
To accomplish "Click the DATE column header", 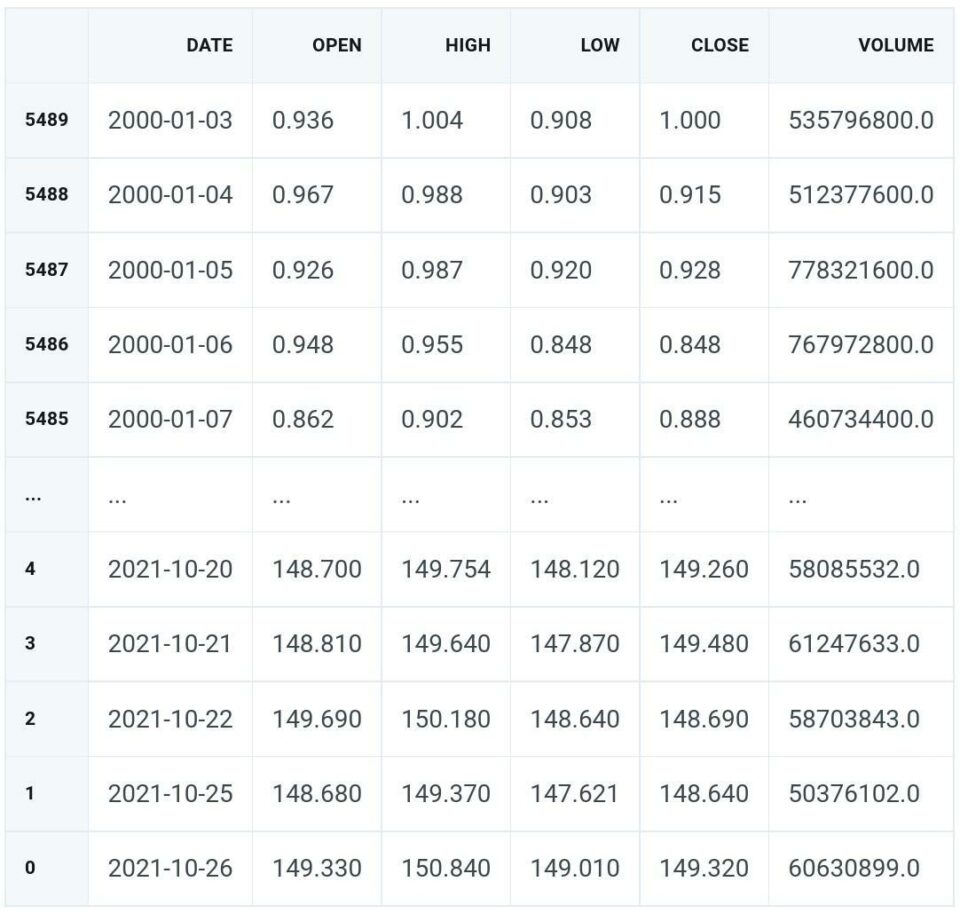I will pyautogui.click(x=208, y=44).
